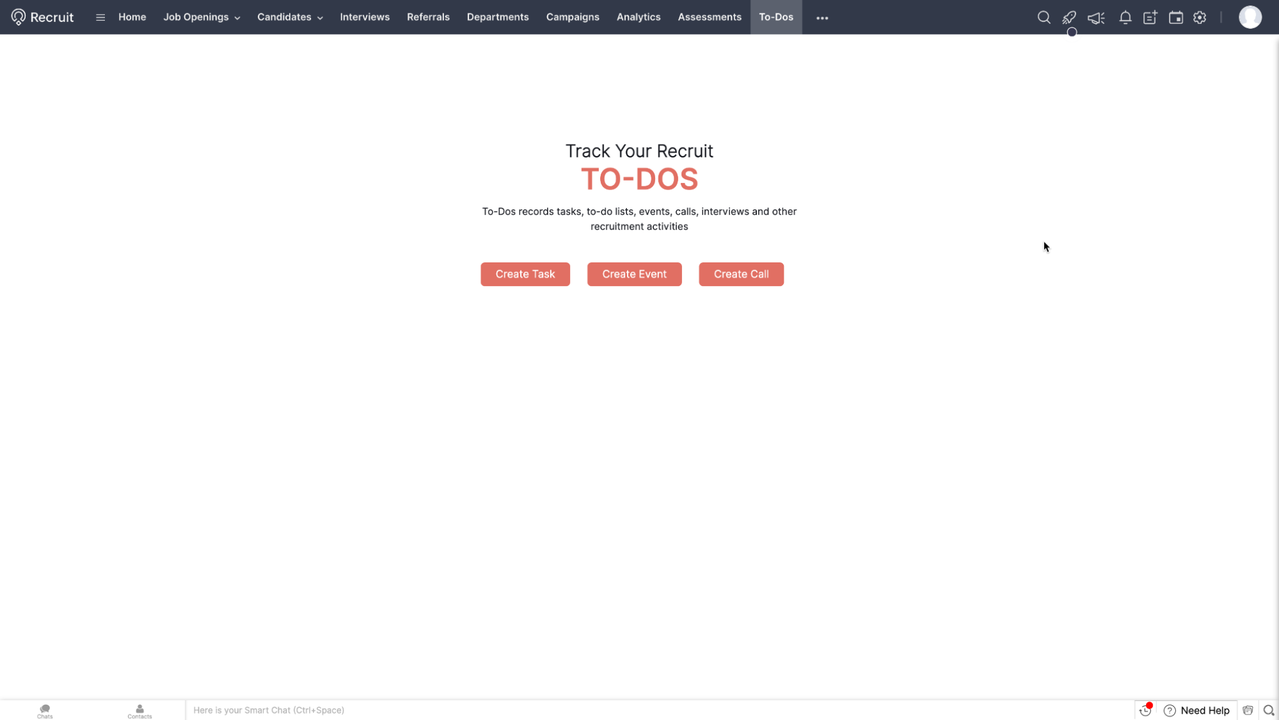
Task: Go to the Assessments tab
Action: pyautogui.click(x=710, y=17)
